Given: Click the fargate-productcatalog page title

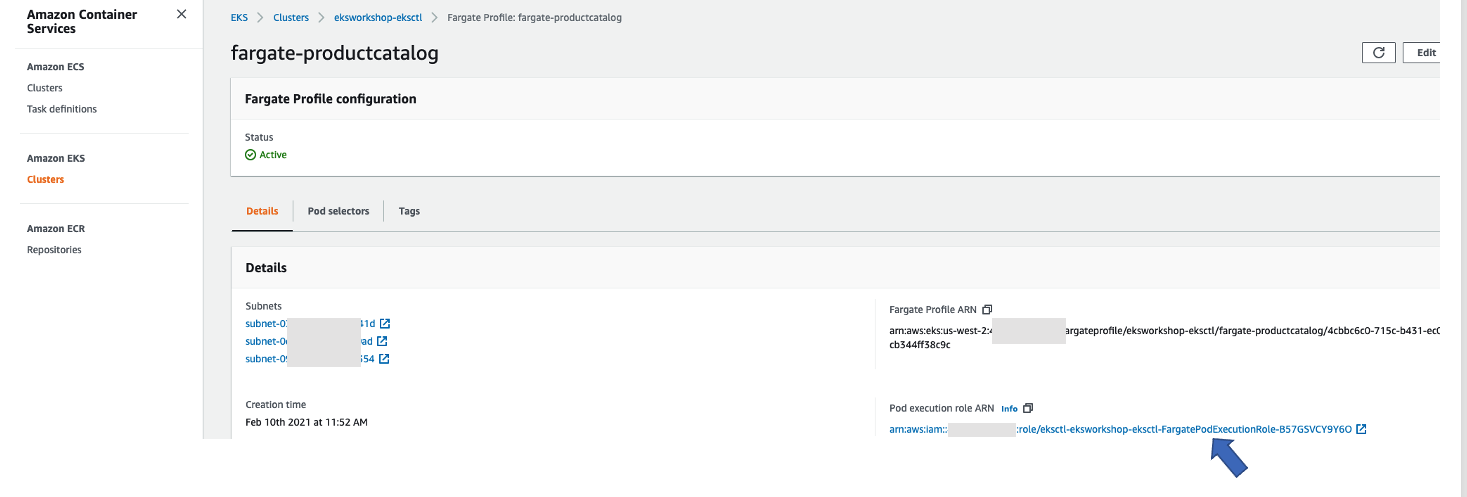Looking at the screenshot, I should [335, 53].
